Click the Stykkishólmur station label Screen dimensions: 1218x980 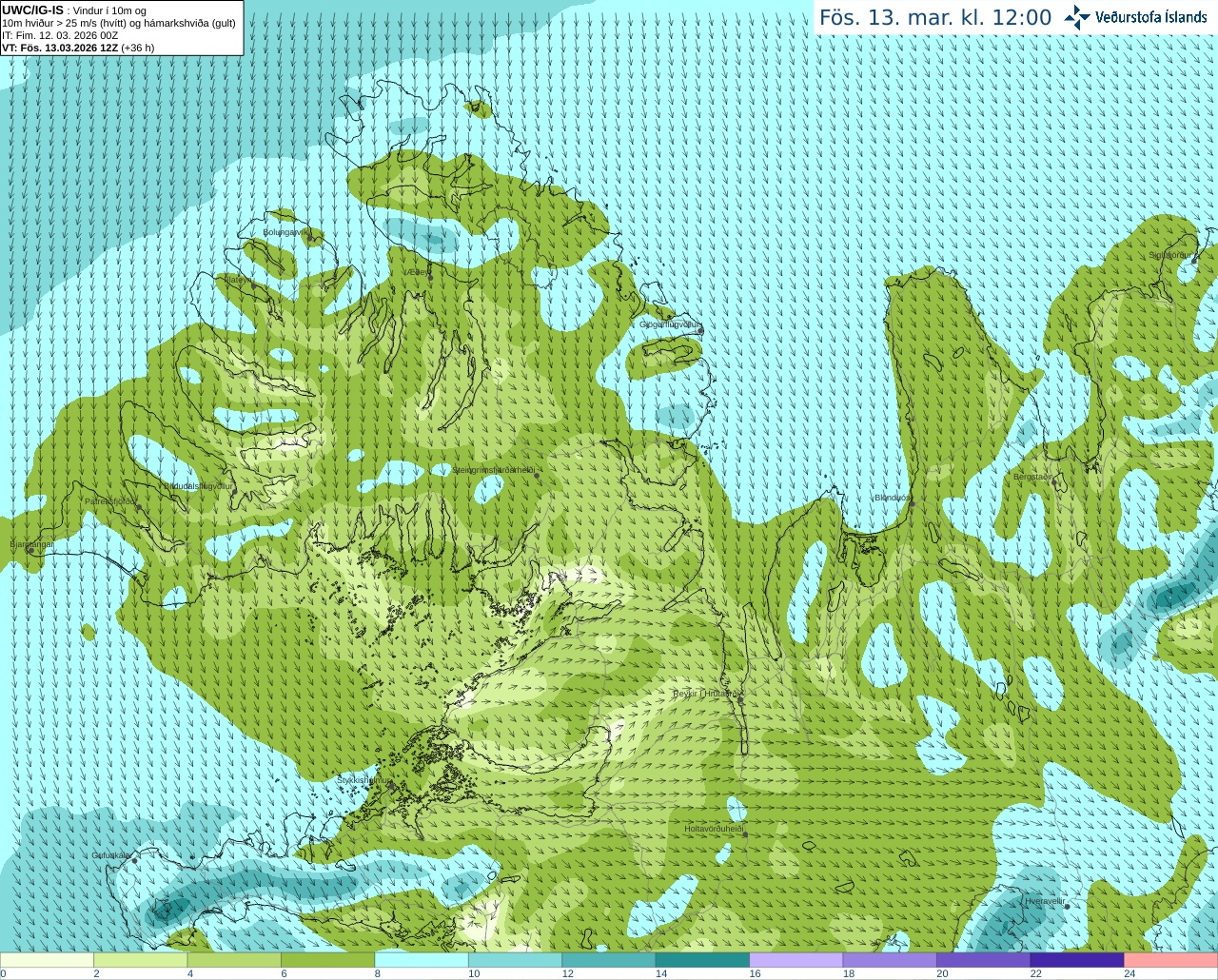pyautogui.click(x=363, y=780)
